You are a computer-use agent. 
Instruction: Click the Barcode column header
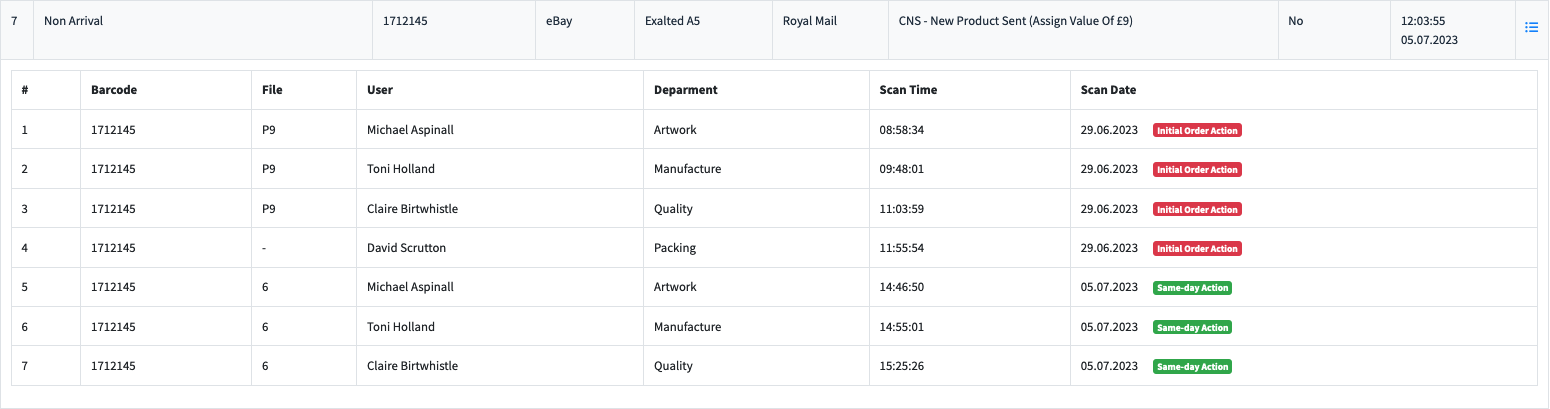pyautogui.click(x=114, y=90)
